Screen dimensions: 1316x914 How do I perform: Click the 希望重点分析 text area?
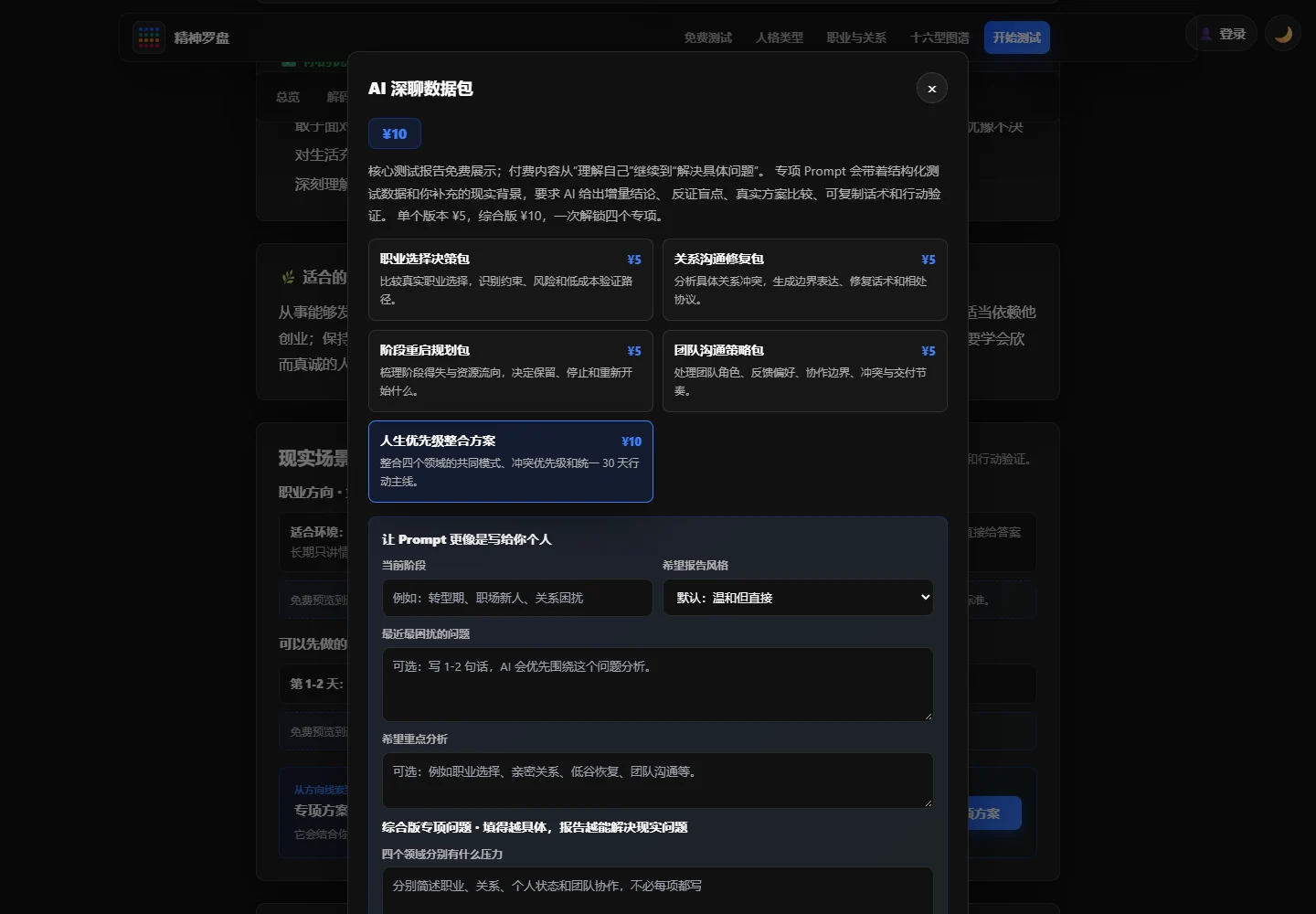click(x=658, y=781)
